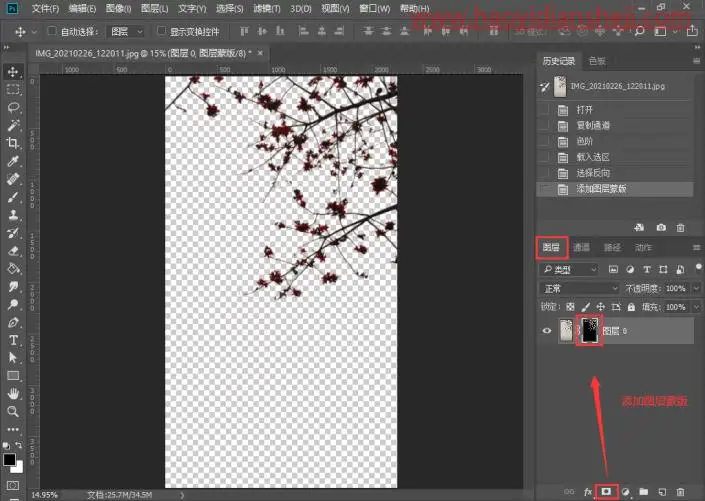Open the Move tool preset picker arrow
Viewport: 705px width, 501px height.
click(34, 32)
